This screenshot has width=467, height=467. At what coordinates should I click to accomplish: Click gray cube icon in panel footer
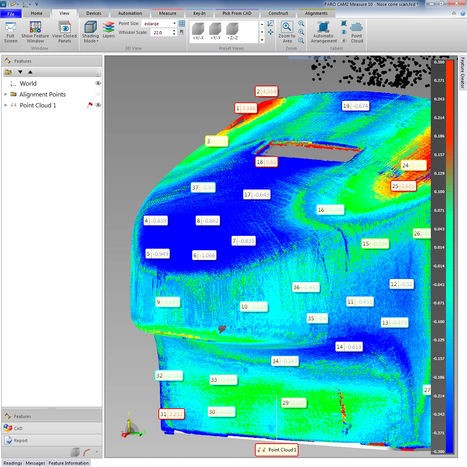tap(75, 452)
